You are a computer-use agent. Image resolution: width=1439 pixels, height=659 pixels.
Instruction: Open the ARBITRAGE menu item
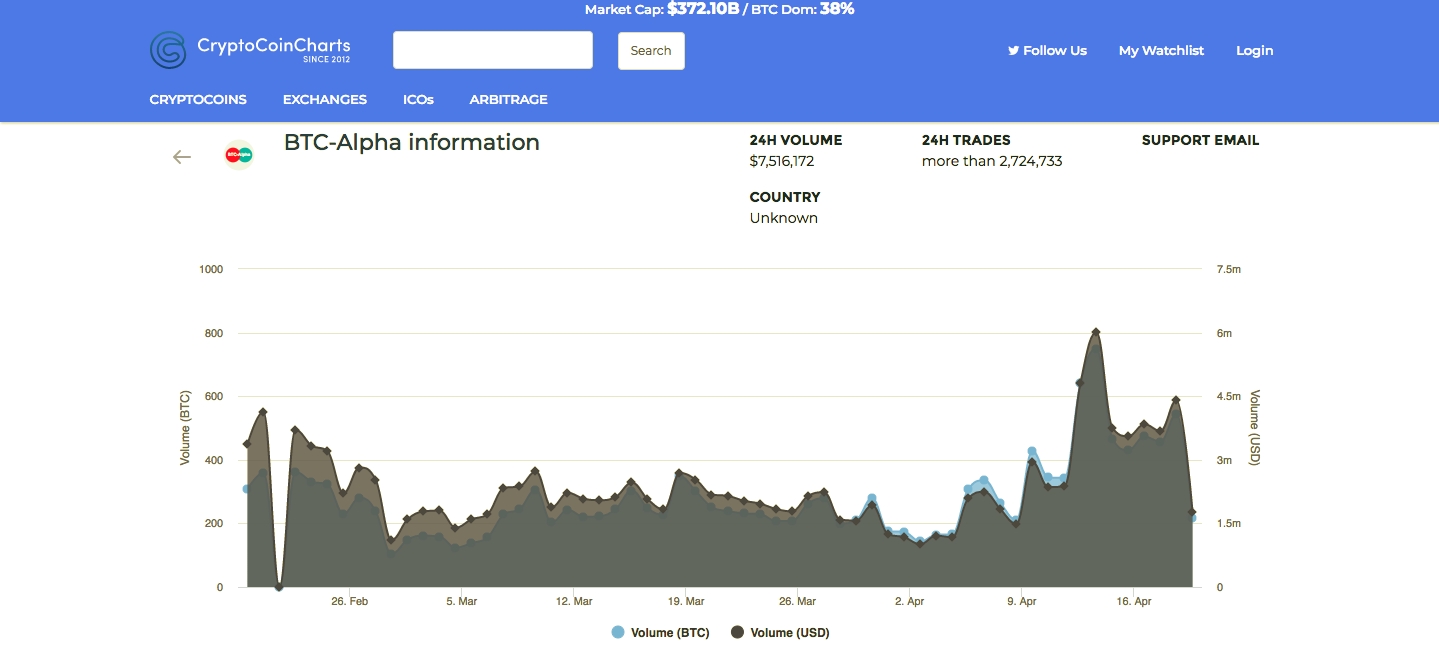pyautogui.click(x=508, y=99)
